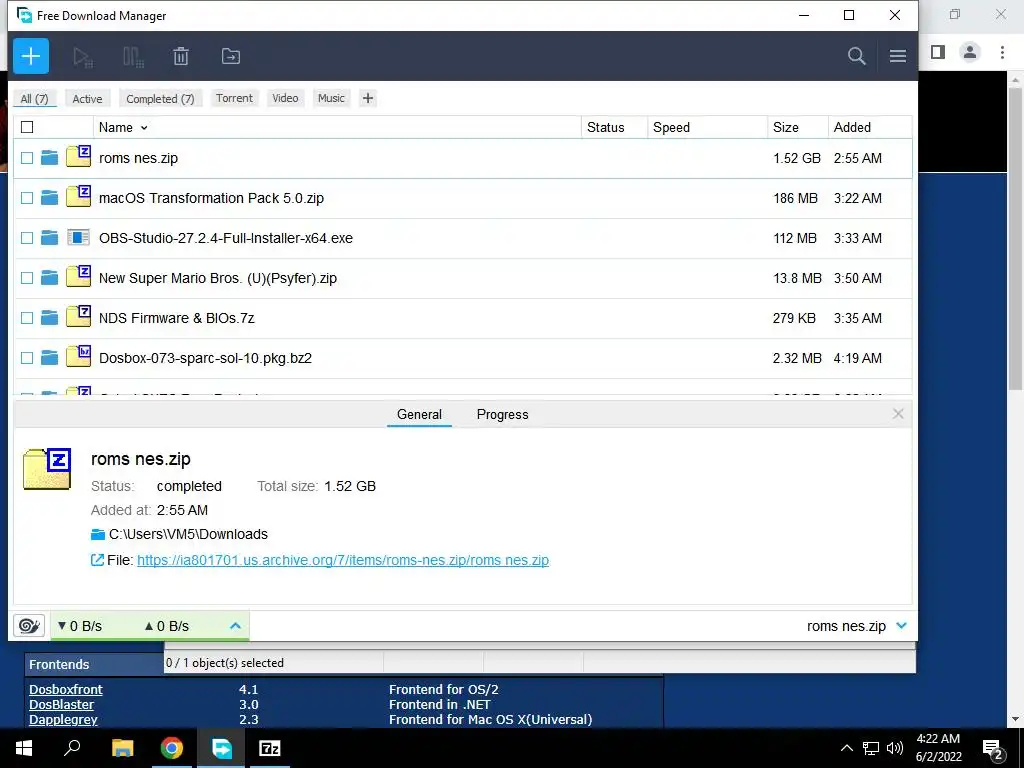Image resolution: width=1024 pixels, height=768 pixels.
Task: Check the box for Dosbox-073-sparc-sol-10.pkg.bz2
Action: (x=27, y=358)
